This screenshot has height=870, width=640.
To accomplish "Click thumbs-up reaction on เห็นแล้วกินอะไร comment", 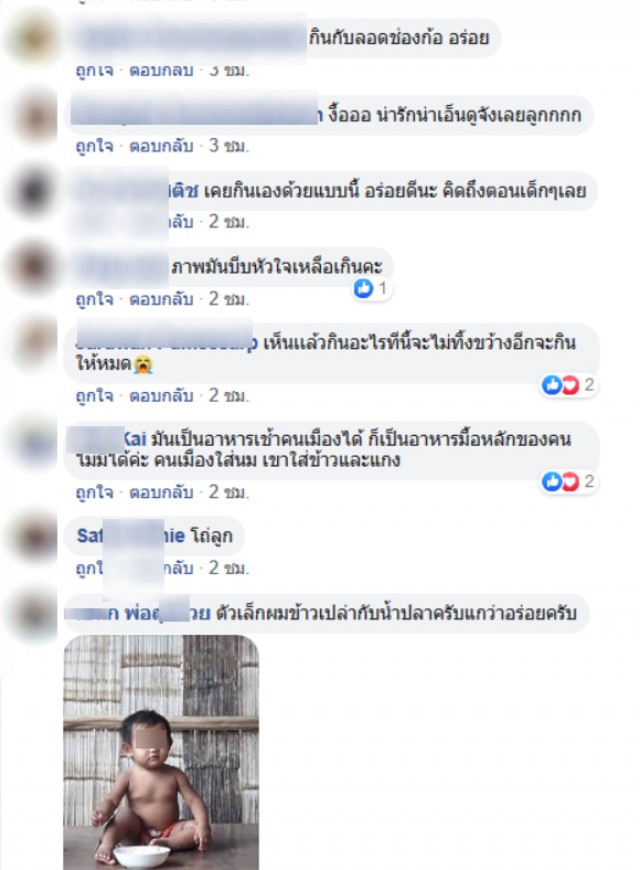I will [x=552, y=385].
